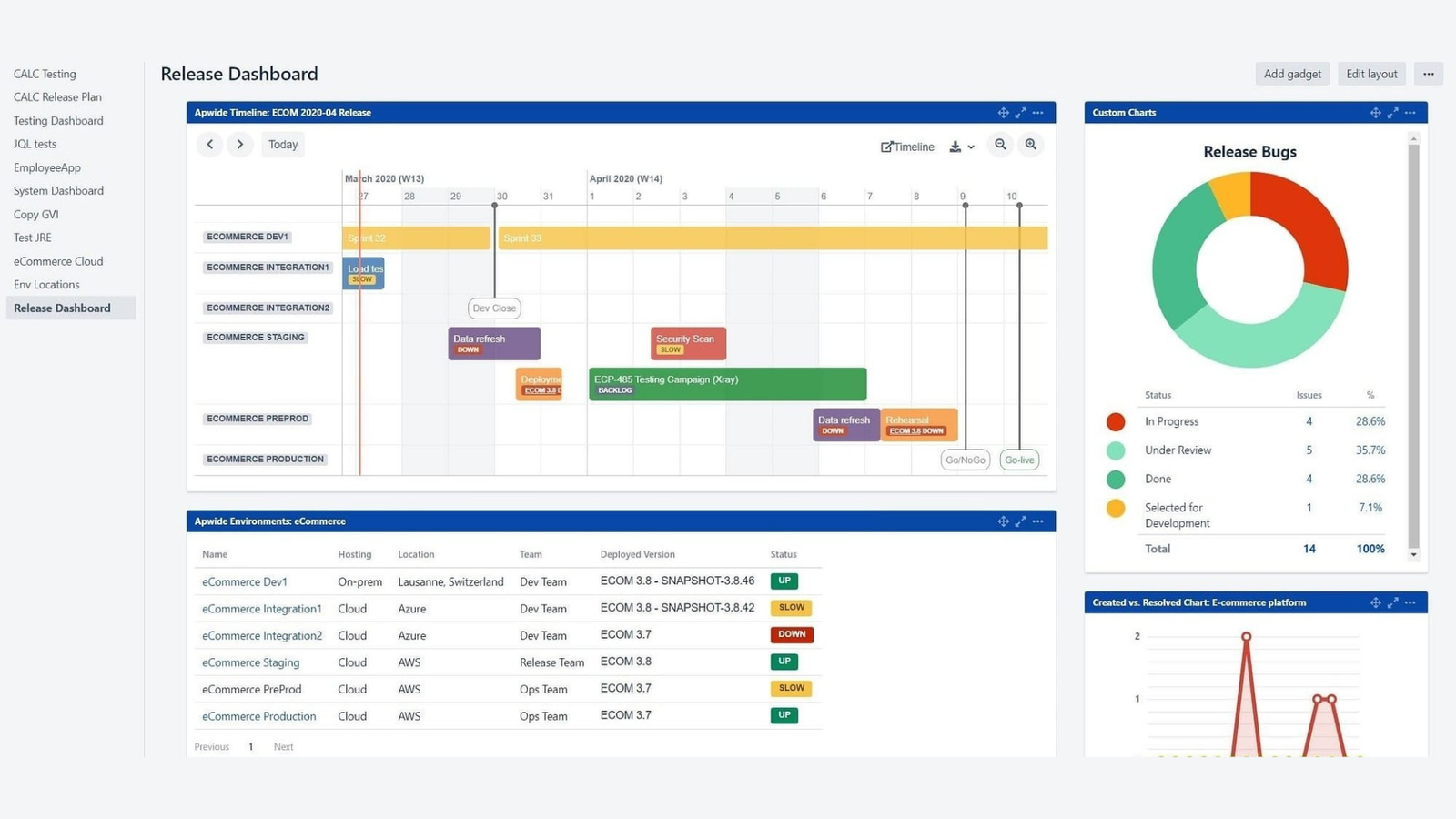Export the timeline using the download icon

point(955,146)
